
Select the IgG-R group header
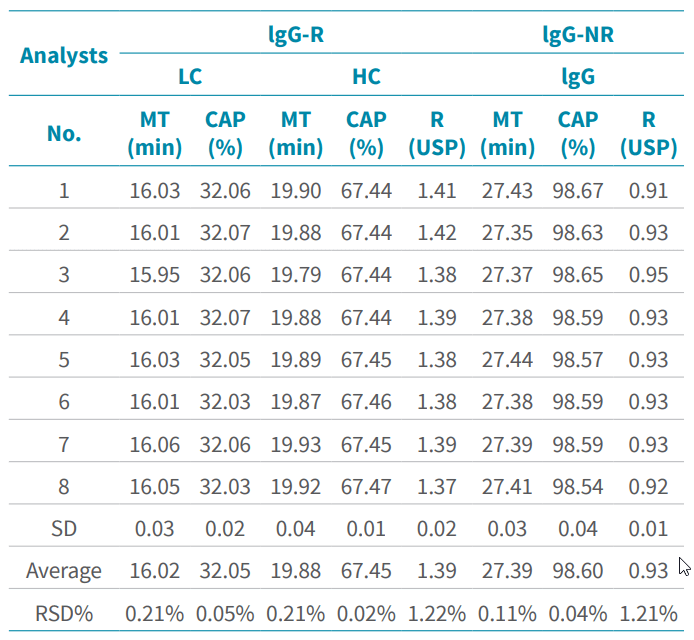pos(295,36)
